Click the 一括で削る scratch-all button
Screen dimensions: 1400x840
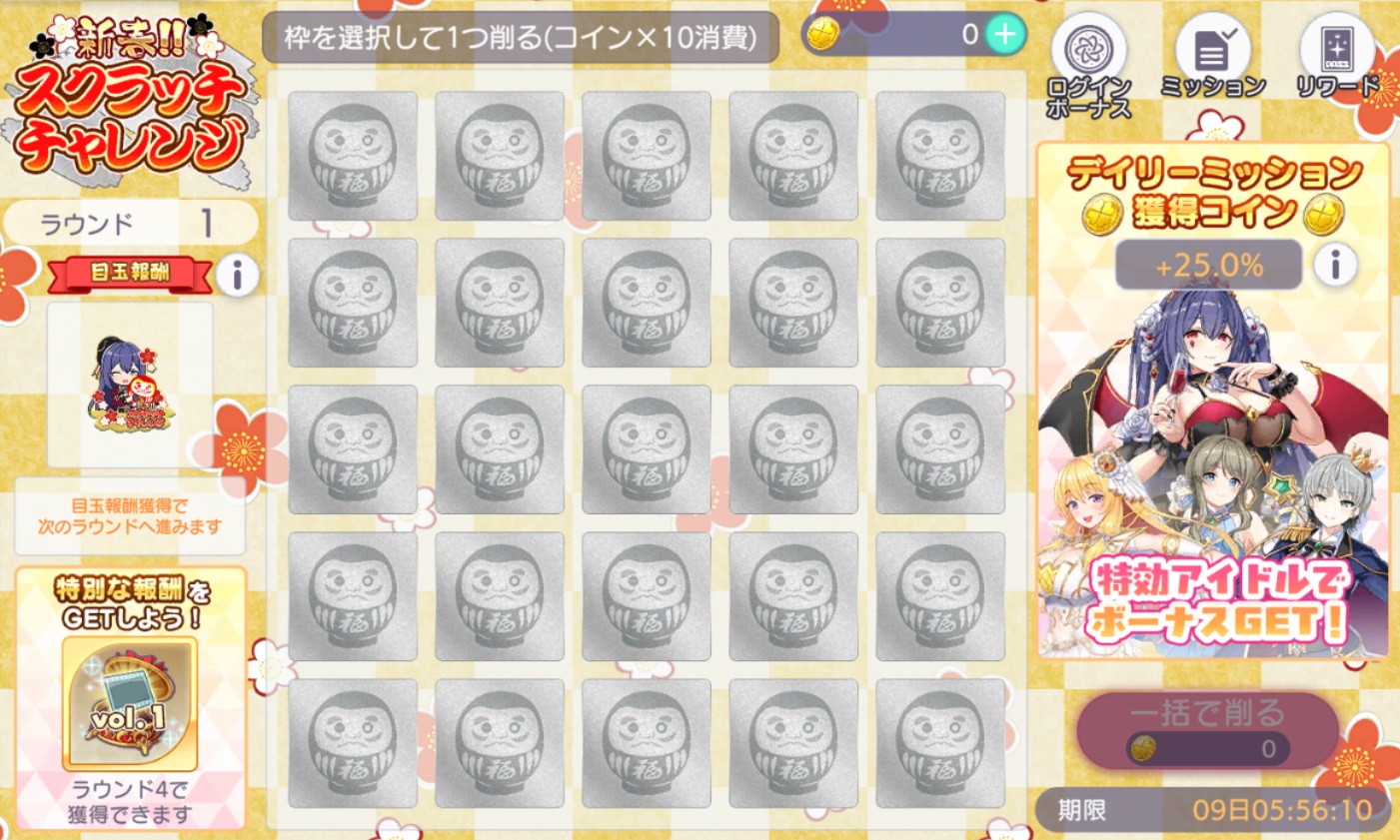point(1207,730)
